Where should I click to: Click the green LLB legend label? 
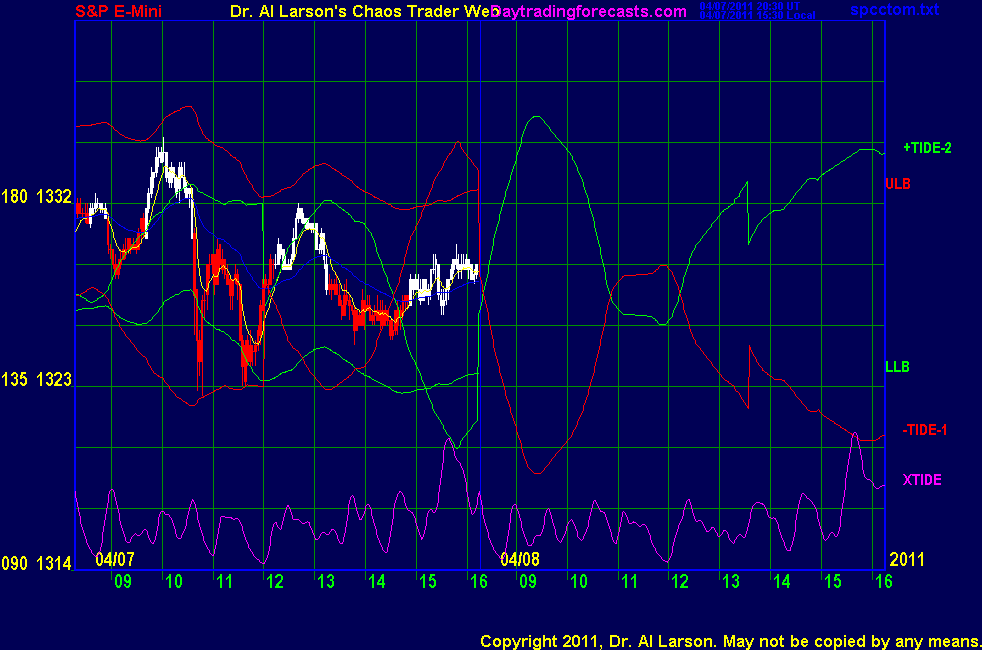(896, 367)
